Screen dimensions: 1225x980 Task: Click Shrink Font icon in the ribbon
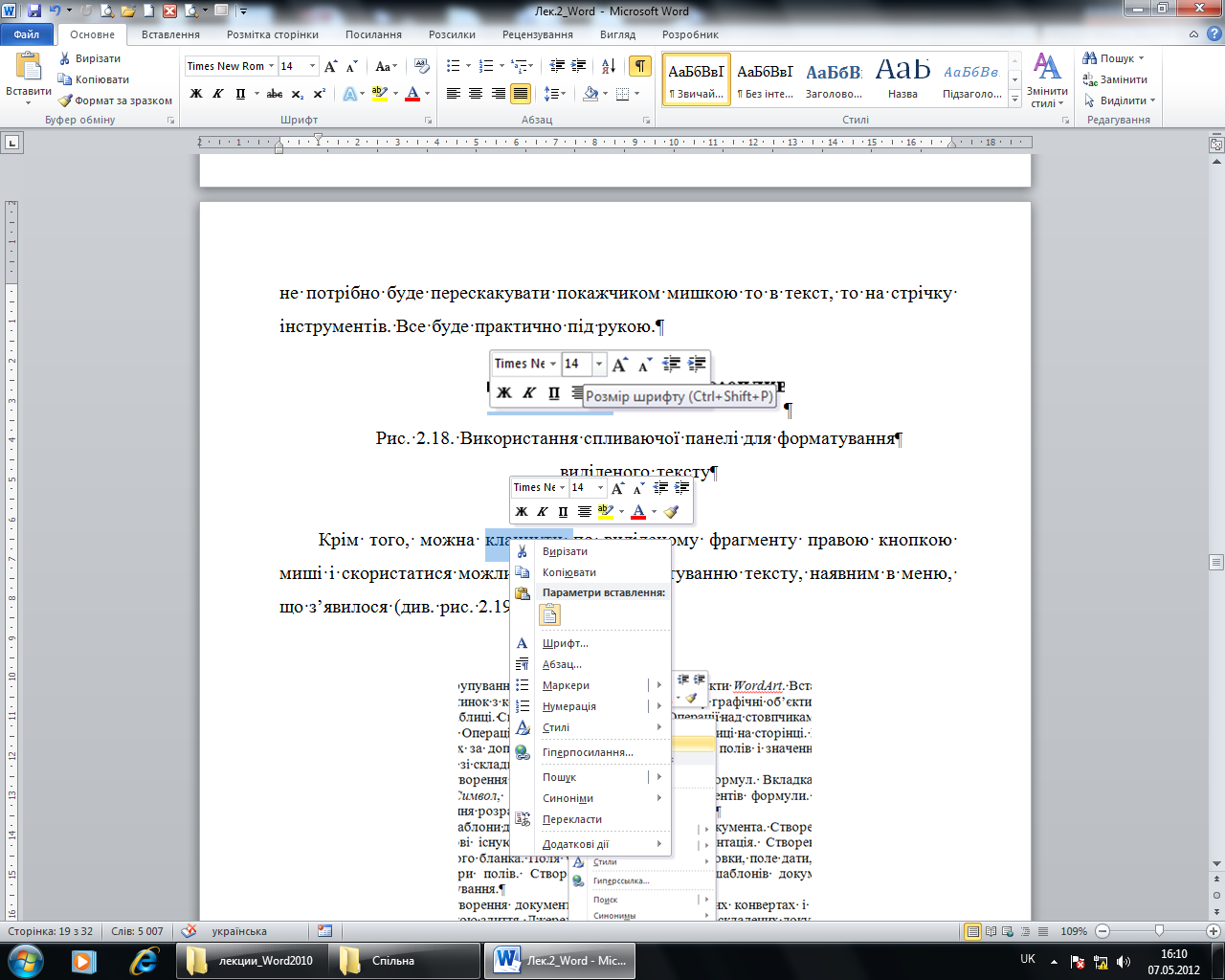coord(351,66)
